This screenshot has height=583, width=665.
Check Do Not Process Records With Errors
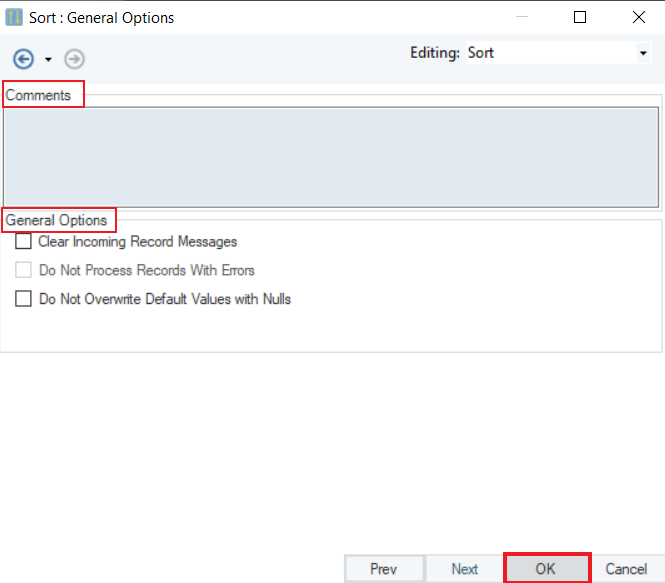pos(23,270)
